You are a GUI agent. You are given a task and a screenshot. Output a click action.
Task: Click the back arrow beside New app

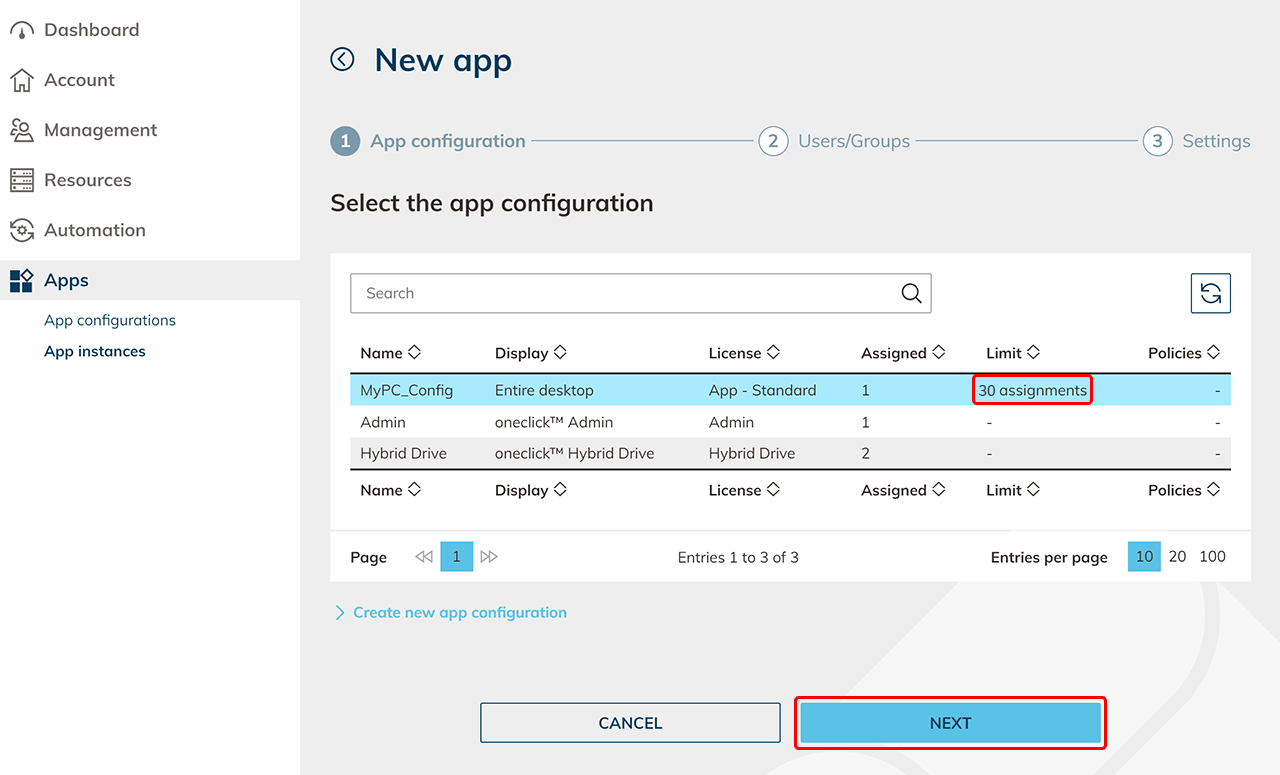343,60
